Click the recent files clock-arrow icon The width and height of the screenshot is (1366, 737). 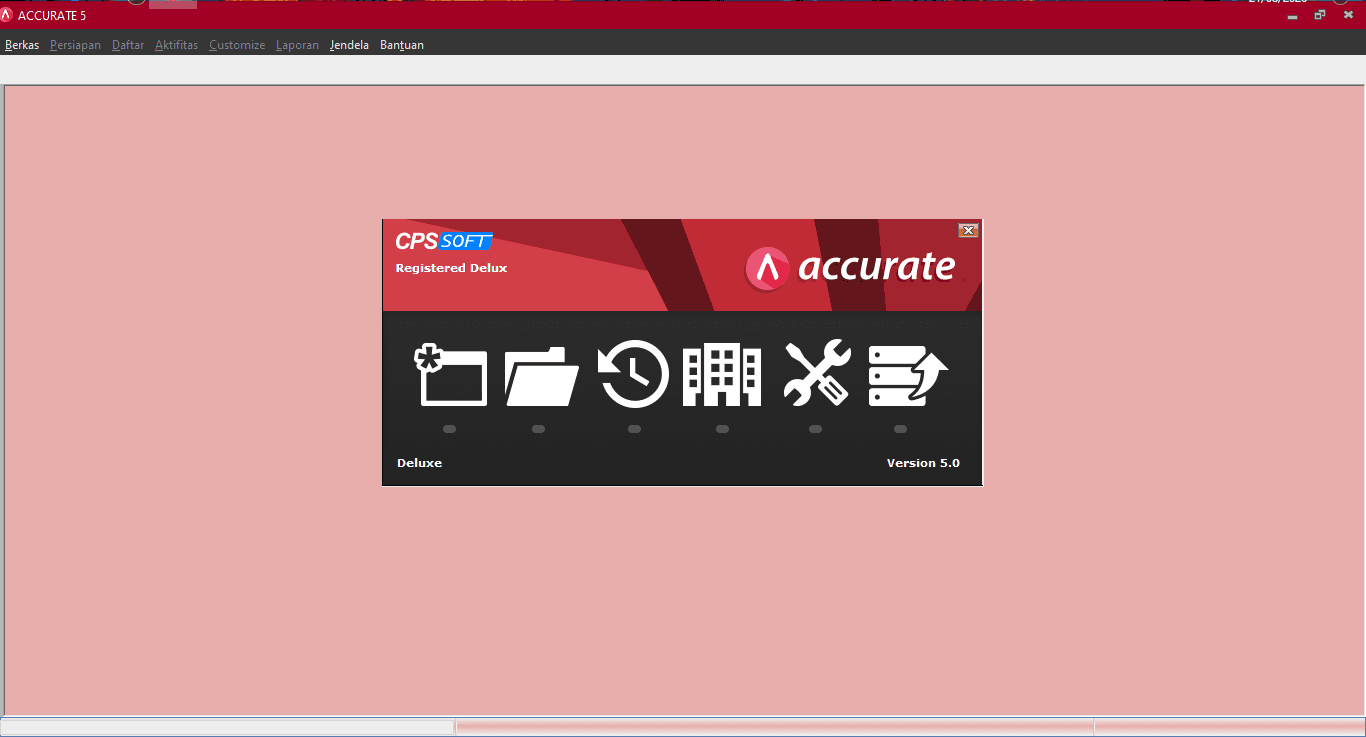[x=634, y=374]
